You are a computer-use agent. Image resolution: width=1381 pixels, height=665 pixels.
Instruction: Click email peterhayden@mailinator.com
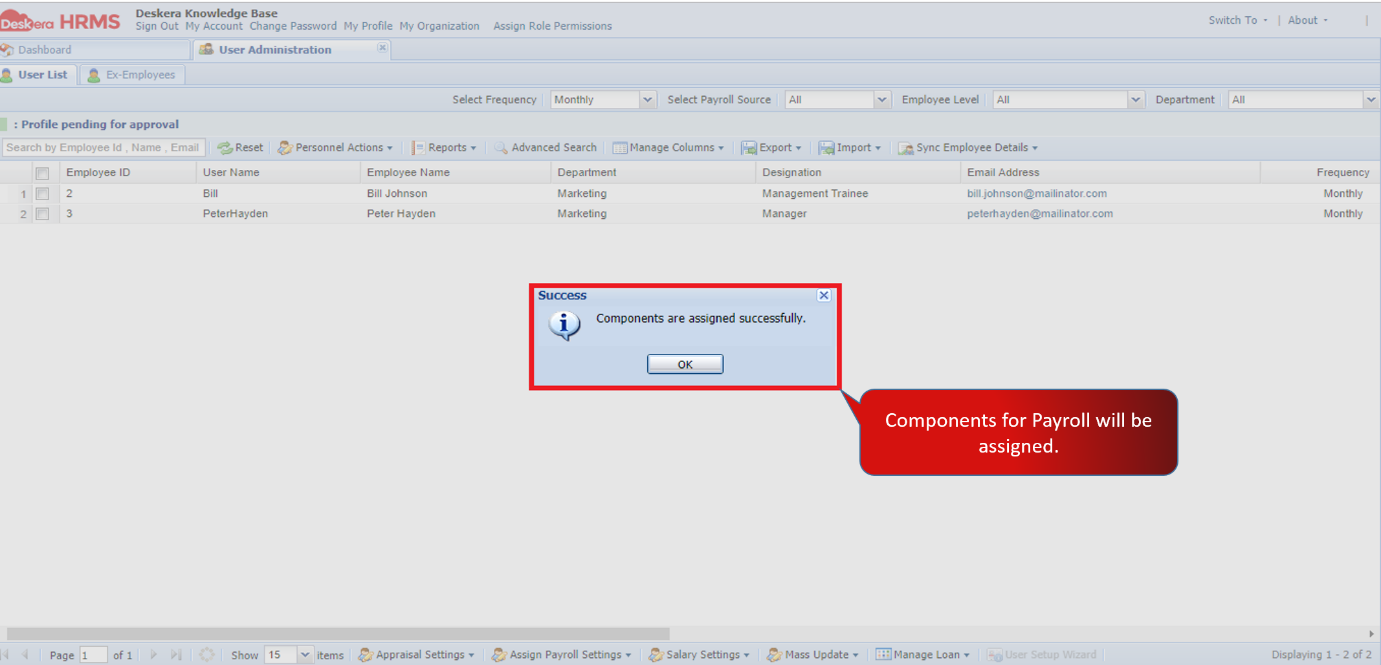[x=1040, y=214]
